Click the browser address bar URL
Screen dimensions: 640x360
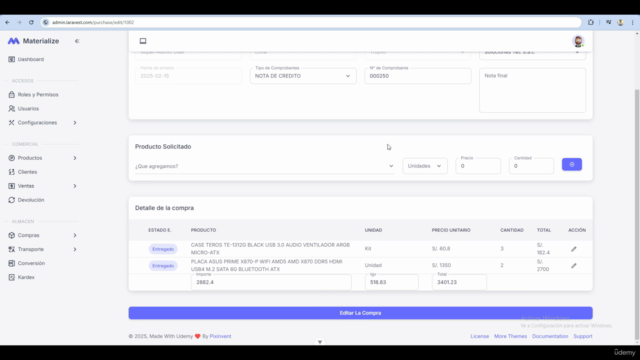click(93, 22)
